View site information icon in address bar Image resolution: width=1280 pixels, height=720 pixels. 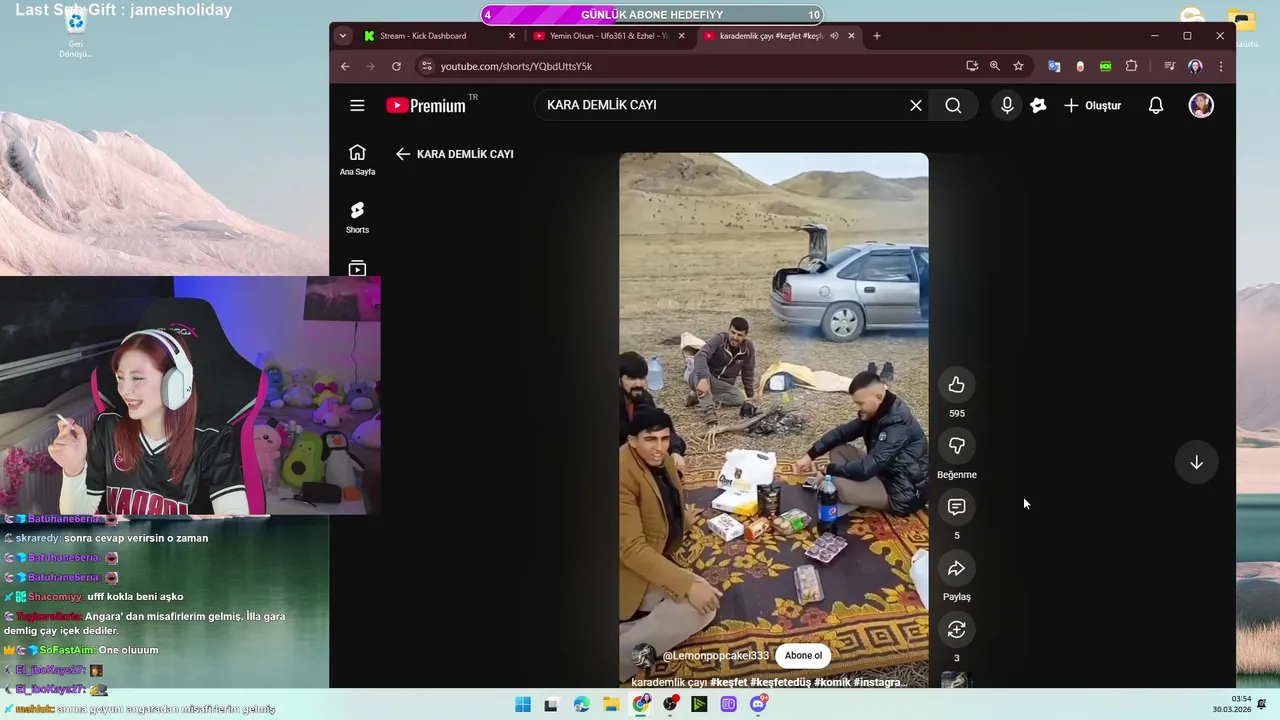[426, 66]
